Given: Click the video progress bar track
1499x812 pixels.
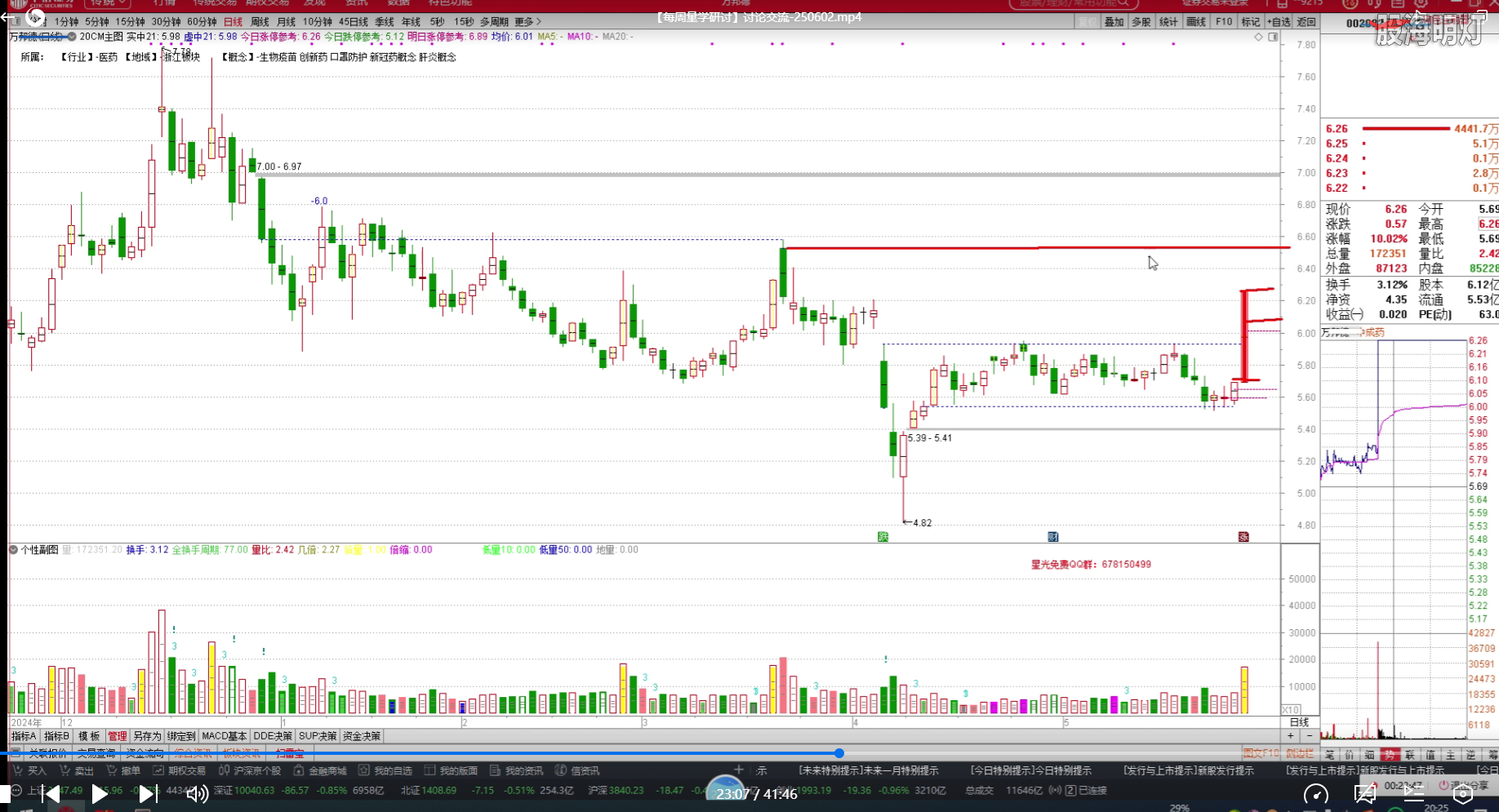Looking at the screenshot, I should point(749,753).
